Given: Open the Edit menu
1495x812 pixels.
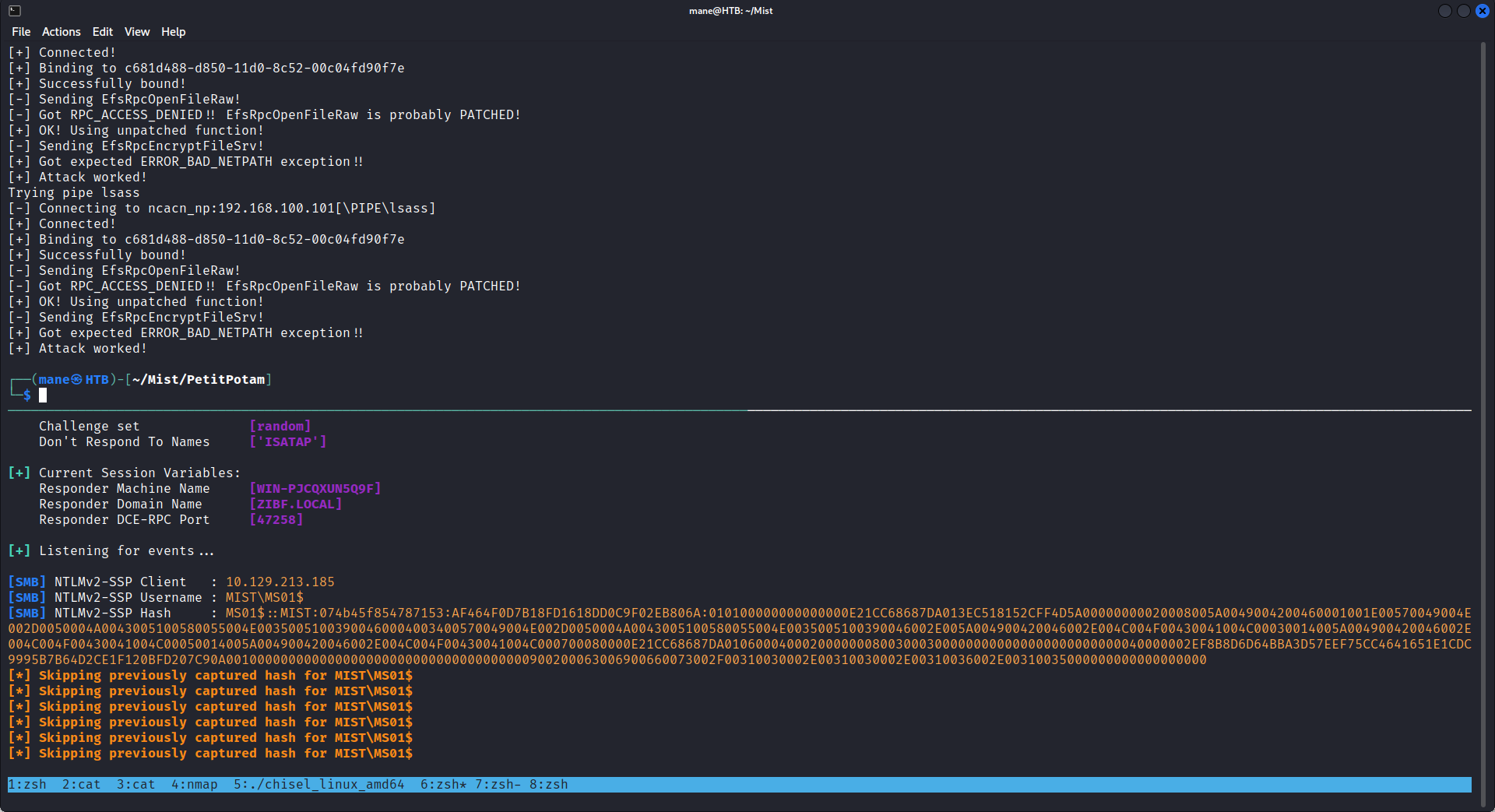Looking at the screenshot, I should tap(102, 32).
